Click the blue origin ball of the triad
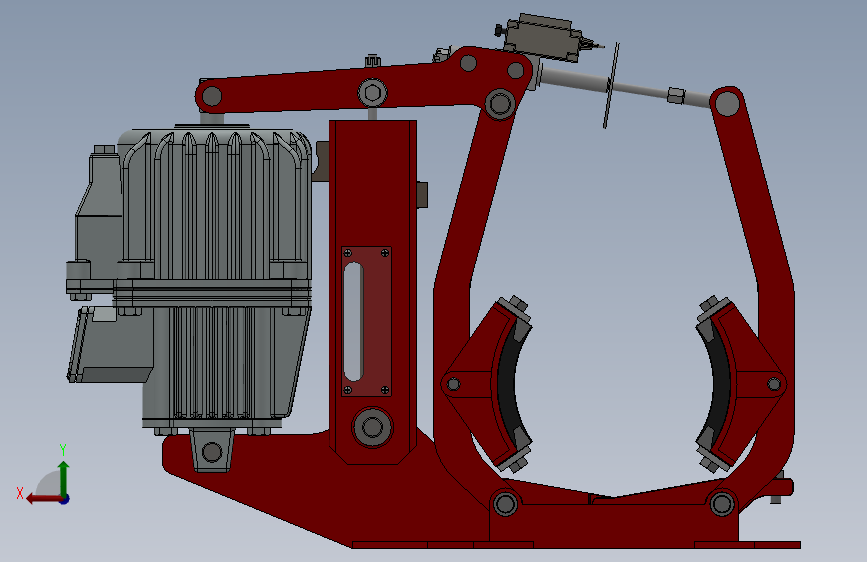867x562 pixels. point(65,499)
